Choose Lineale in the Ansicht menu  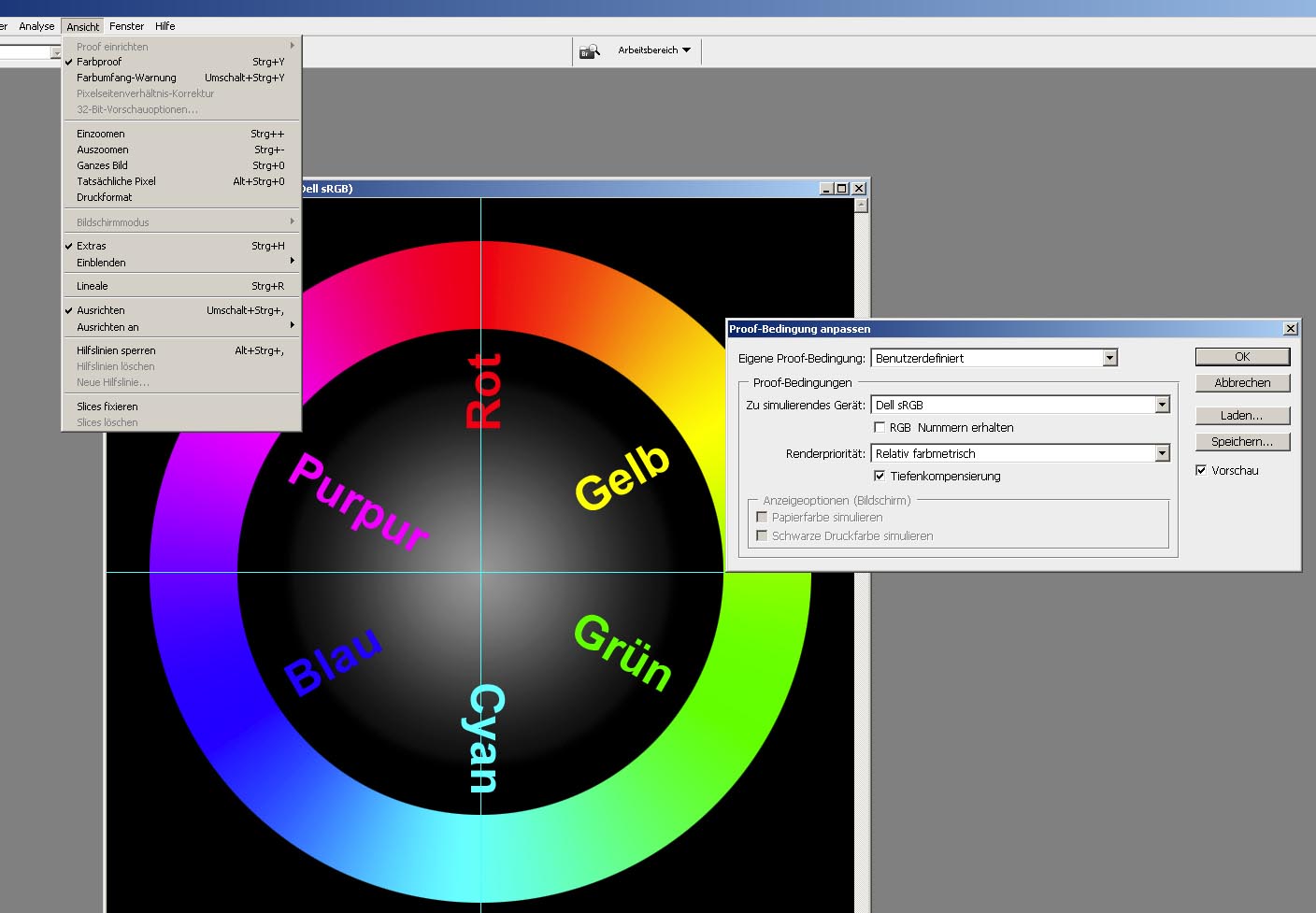(x=93, y=287)
